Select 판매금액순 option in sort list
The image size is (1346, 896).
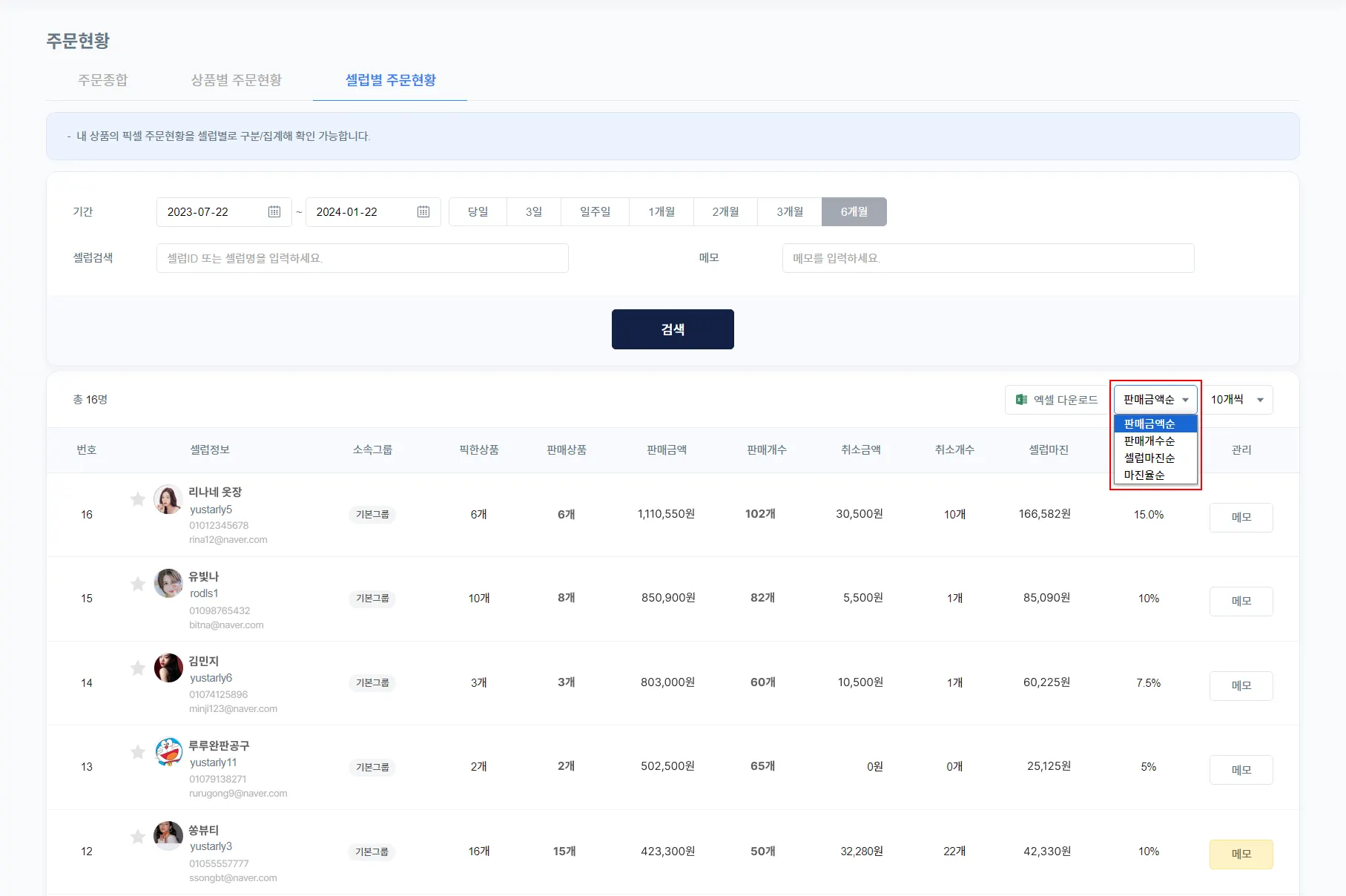coord(1155,424)
